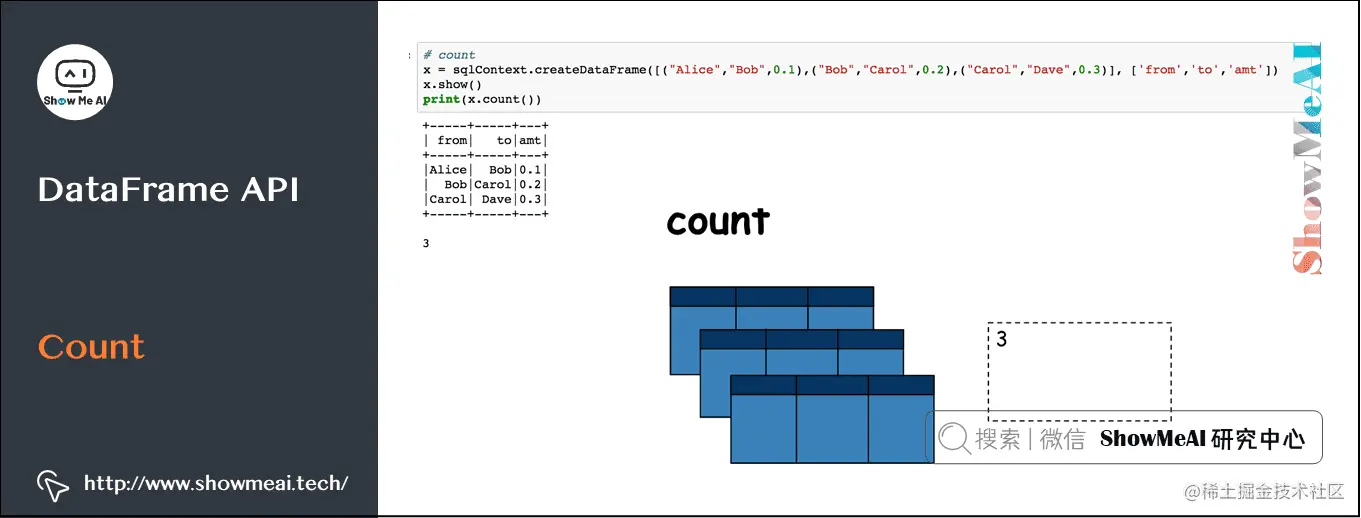Click the printed "3" below the output table

point(426,243)
